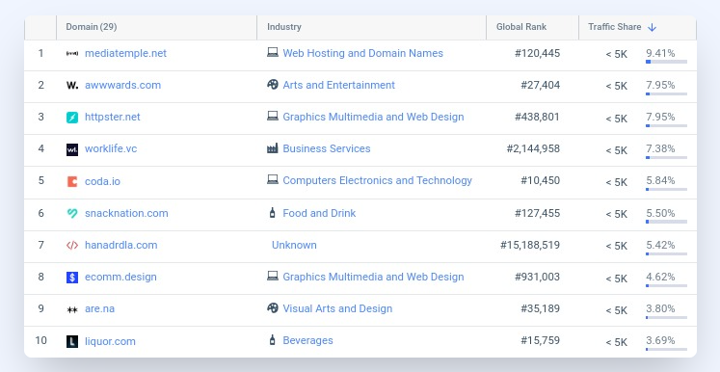The image size is (720, 372).
Task: Open the mediatemple.net domain link
Action: (126, 53)
